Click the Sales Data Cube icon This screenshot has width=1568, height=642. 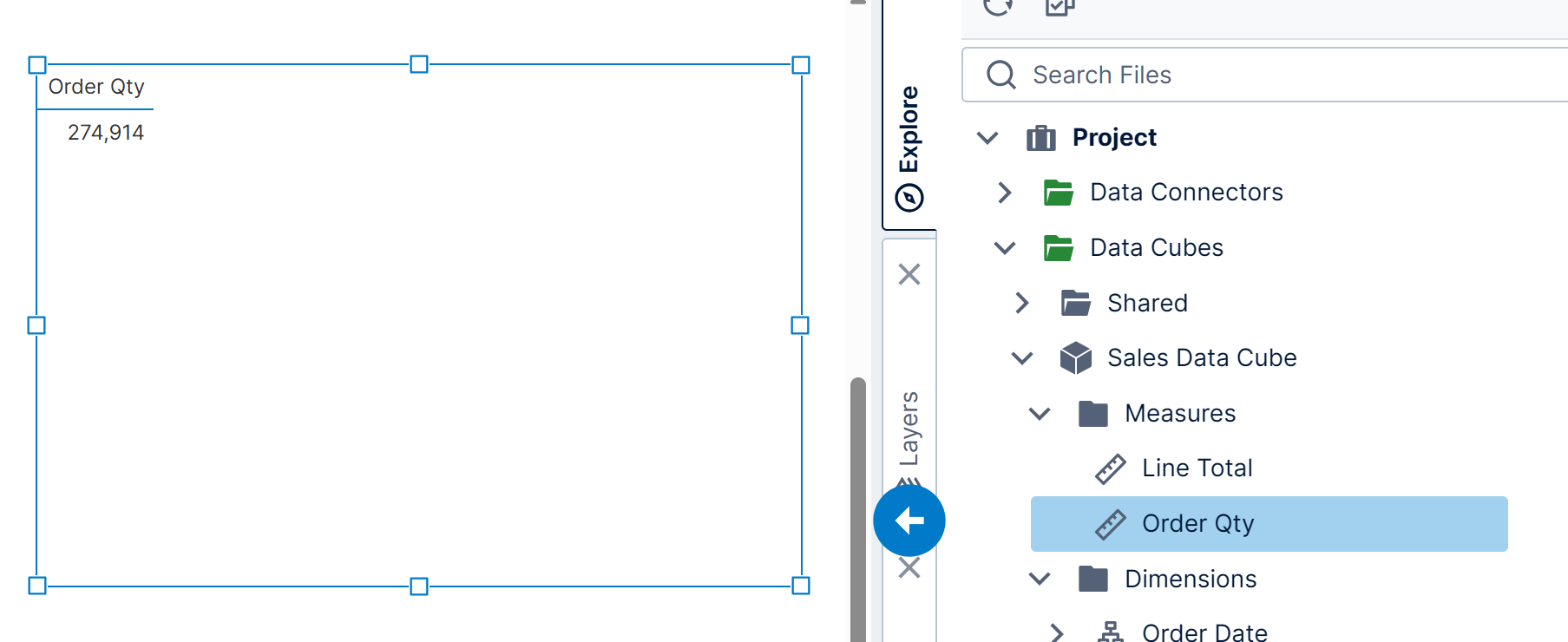[1075, 357]
